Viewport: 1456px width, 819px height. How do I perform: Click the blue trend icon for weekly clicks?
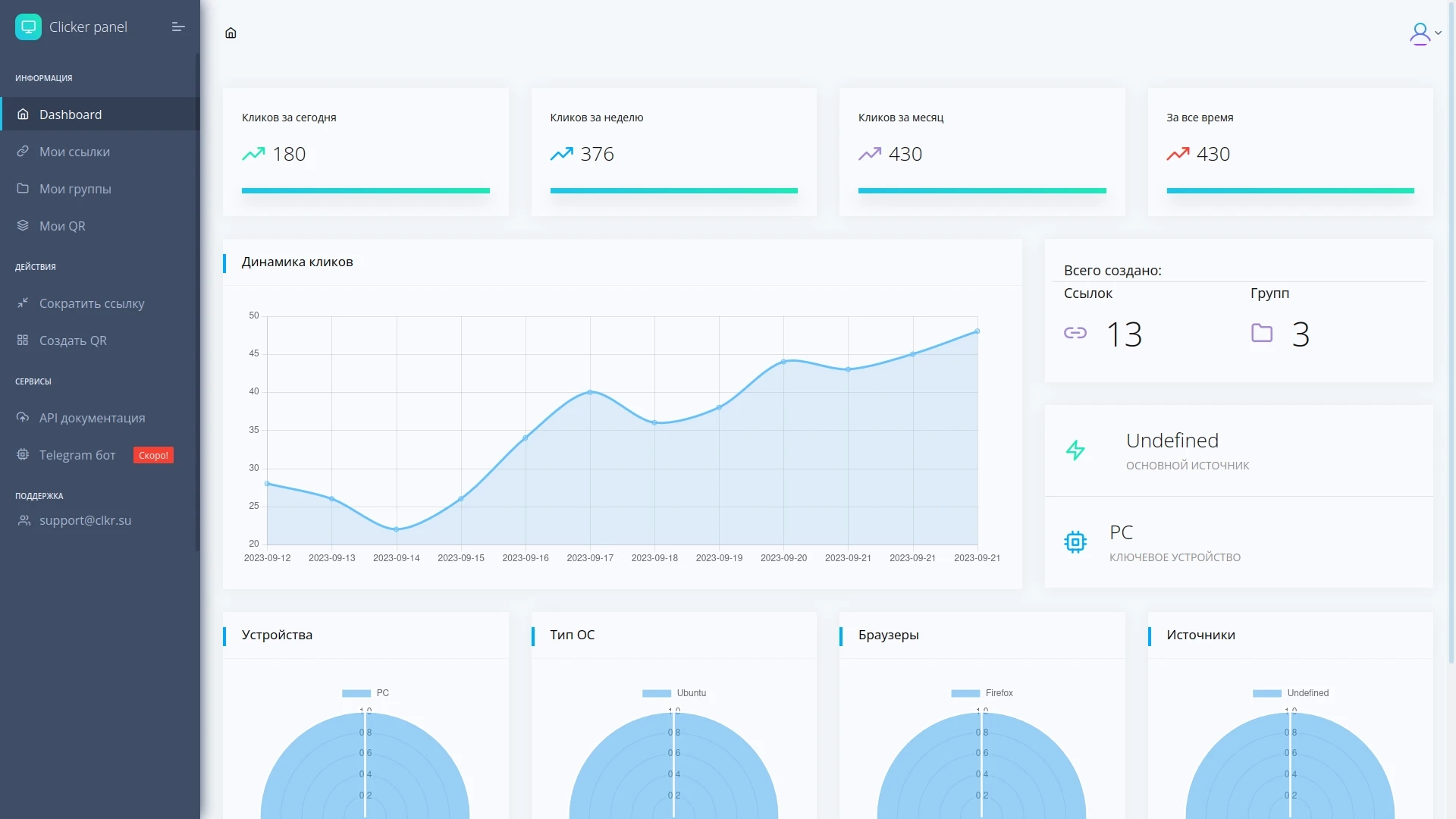pos(562,154)
